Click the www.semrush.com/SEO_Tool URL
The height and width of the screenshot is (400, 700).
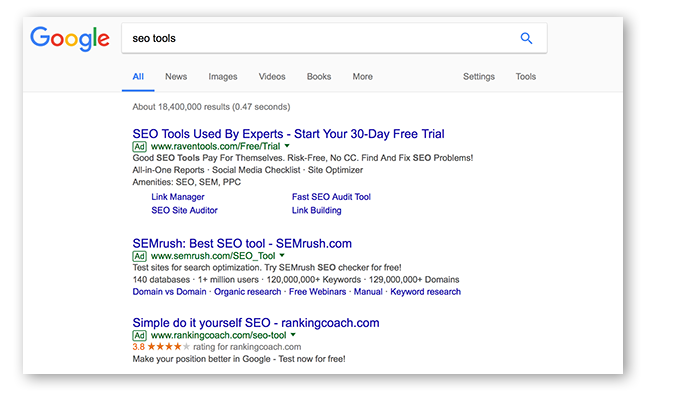pyautogui.click(x=213, y=256)
